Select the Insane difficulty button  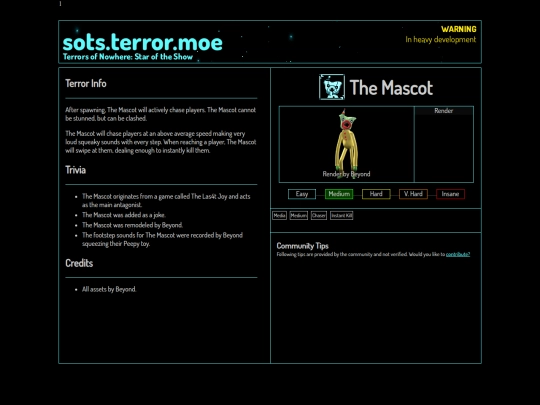pyautogui.click(x=450, y=194)
